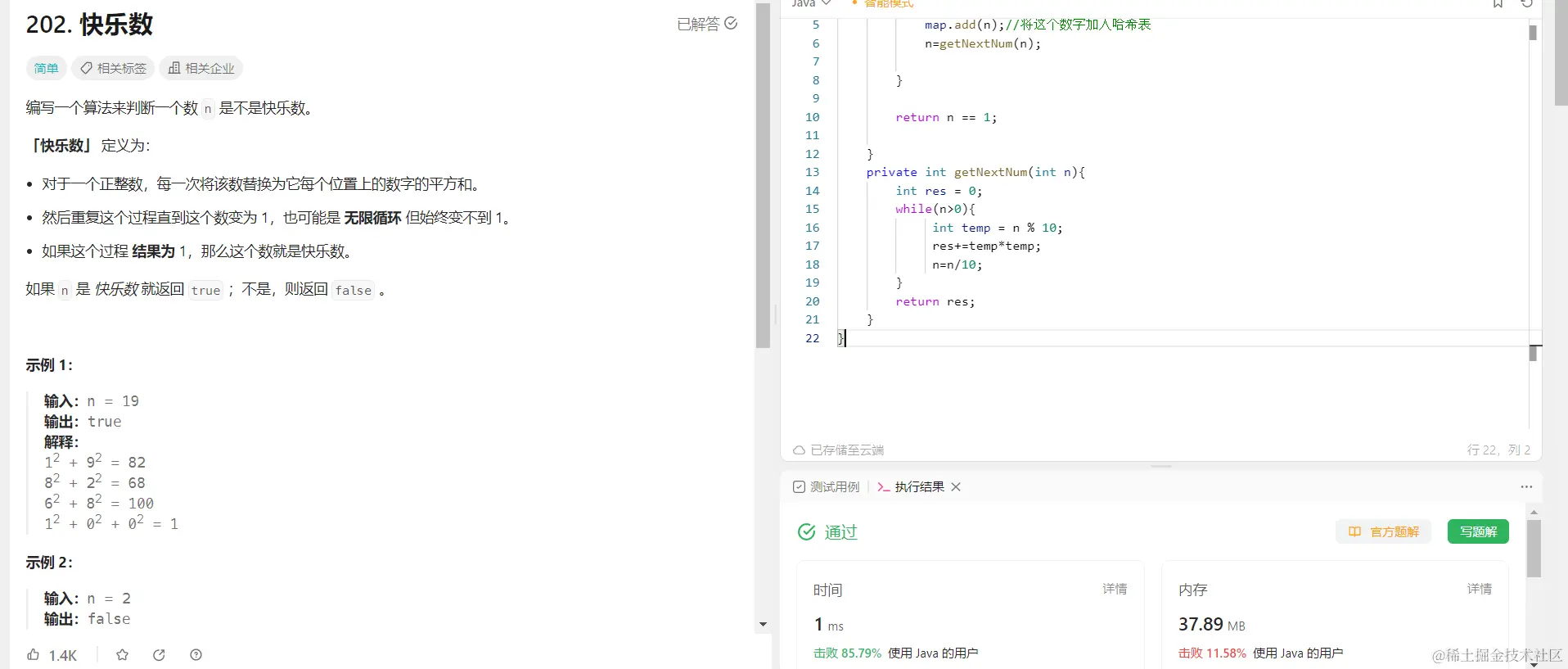Image resolution: width=1568 pixels, height=669 pixels.
Task: Open 详情 details link in the 内存 card
Action: click(1480, 589)
